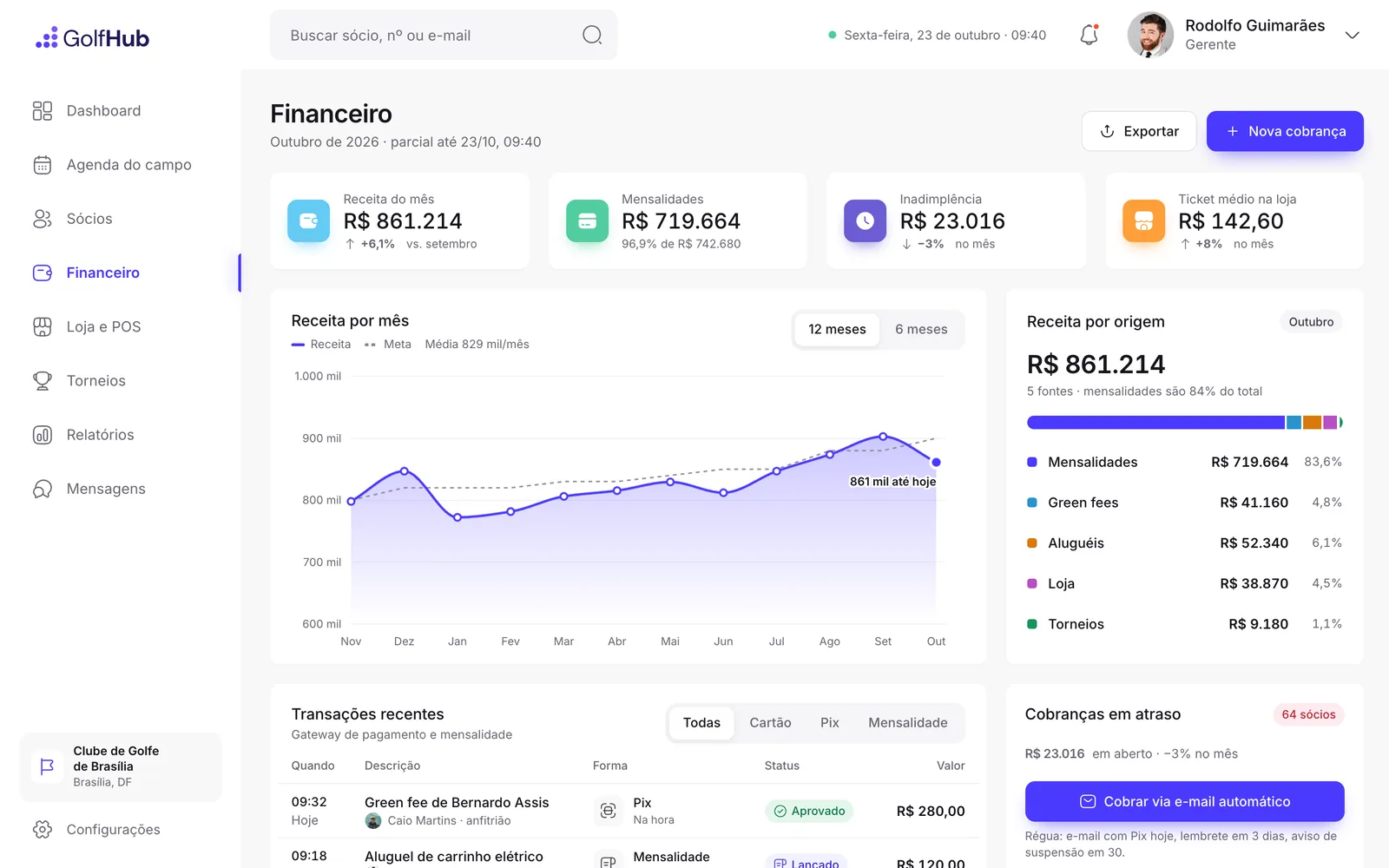
Task: Select the Financeiro wallet icon in sidebar
Action: (x=43, y=273)
